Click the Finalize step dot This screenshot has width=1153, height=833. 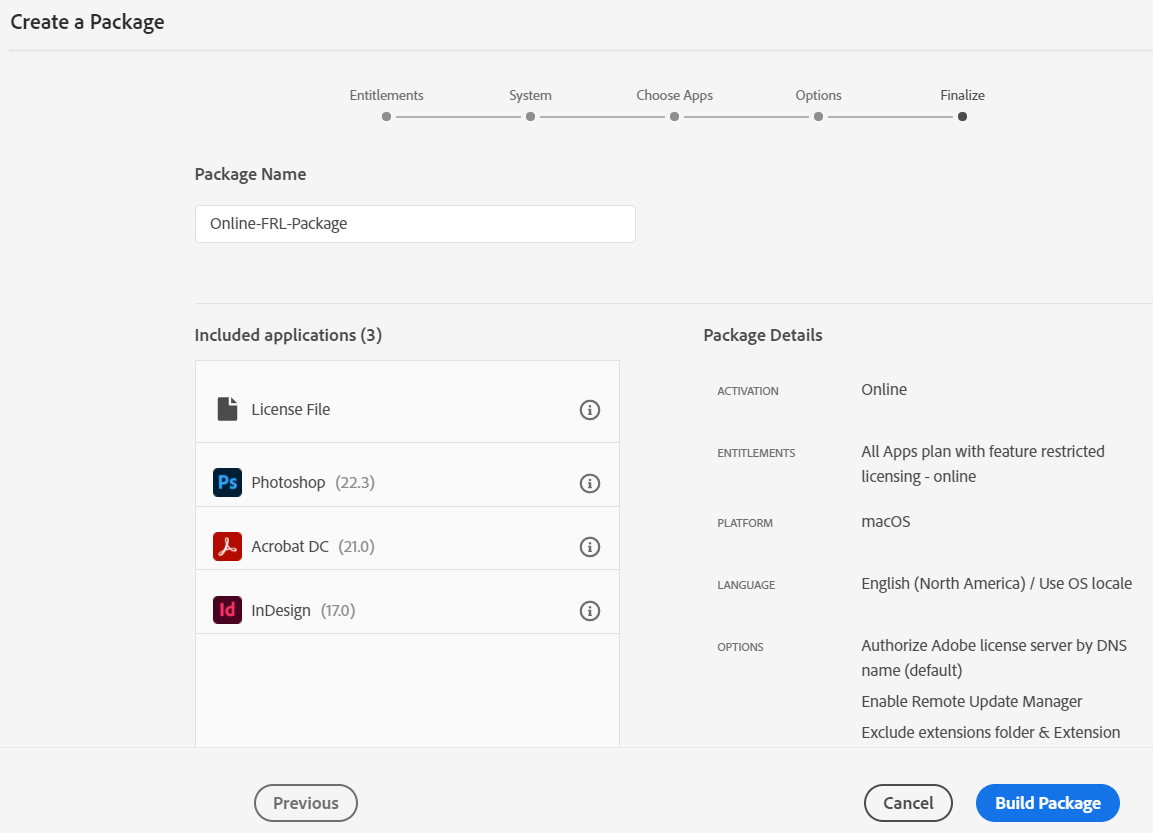point(962,116)
